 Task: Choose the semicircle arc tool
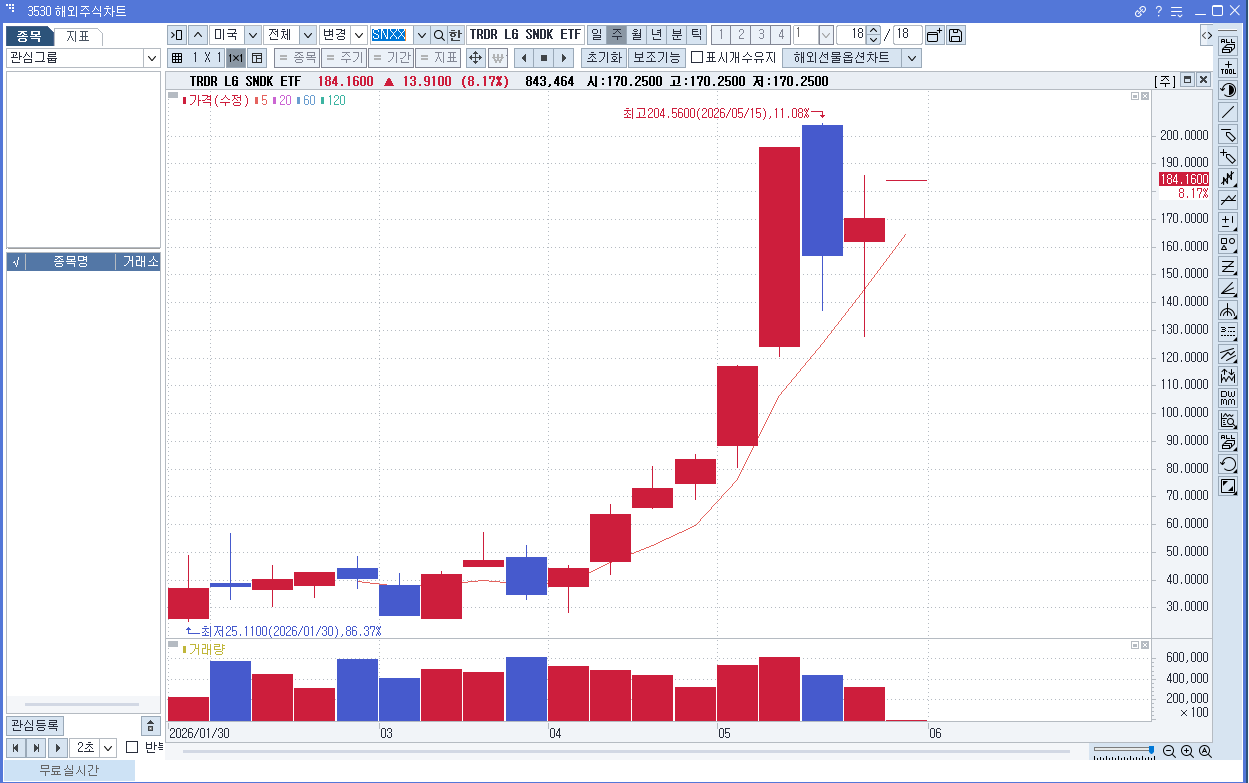tap(1228, 310)
